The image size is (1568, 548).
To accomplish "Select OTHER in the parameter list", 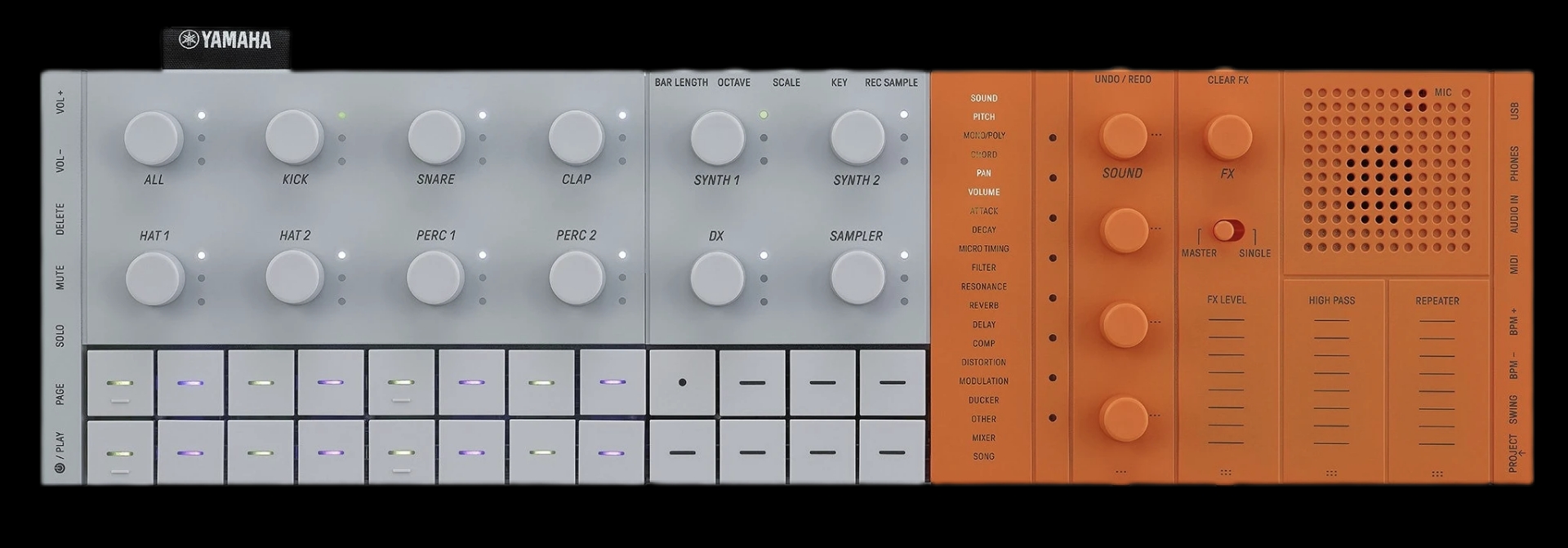I will (984, 419).
